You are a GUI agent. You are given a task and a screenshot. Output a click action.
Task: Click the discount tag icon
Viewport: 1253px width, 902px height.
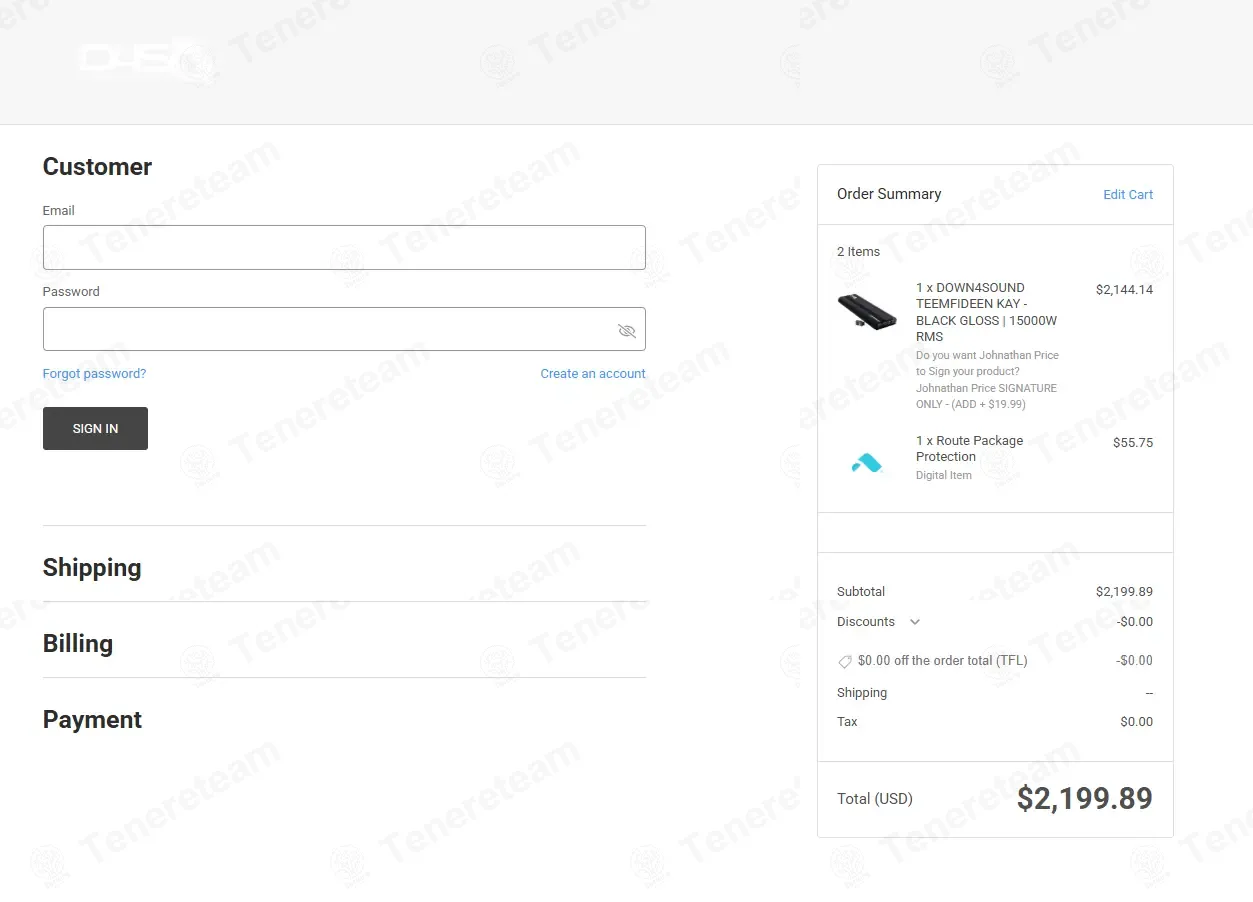click(845, 662)
